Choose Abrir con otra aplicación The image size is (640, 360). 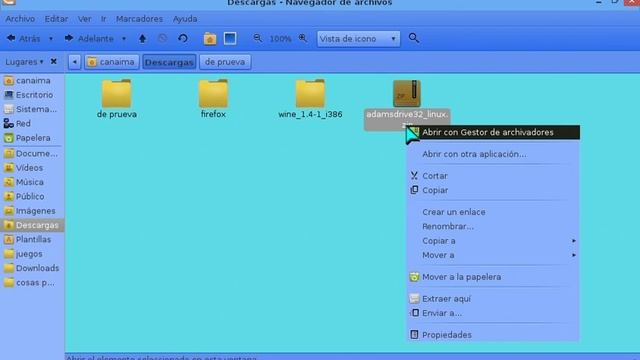point(493,154)
